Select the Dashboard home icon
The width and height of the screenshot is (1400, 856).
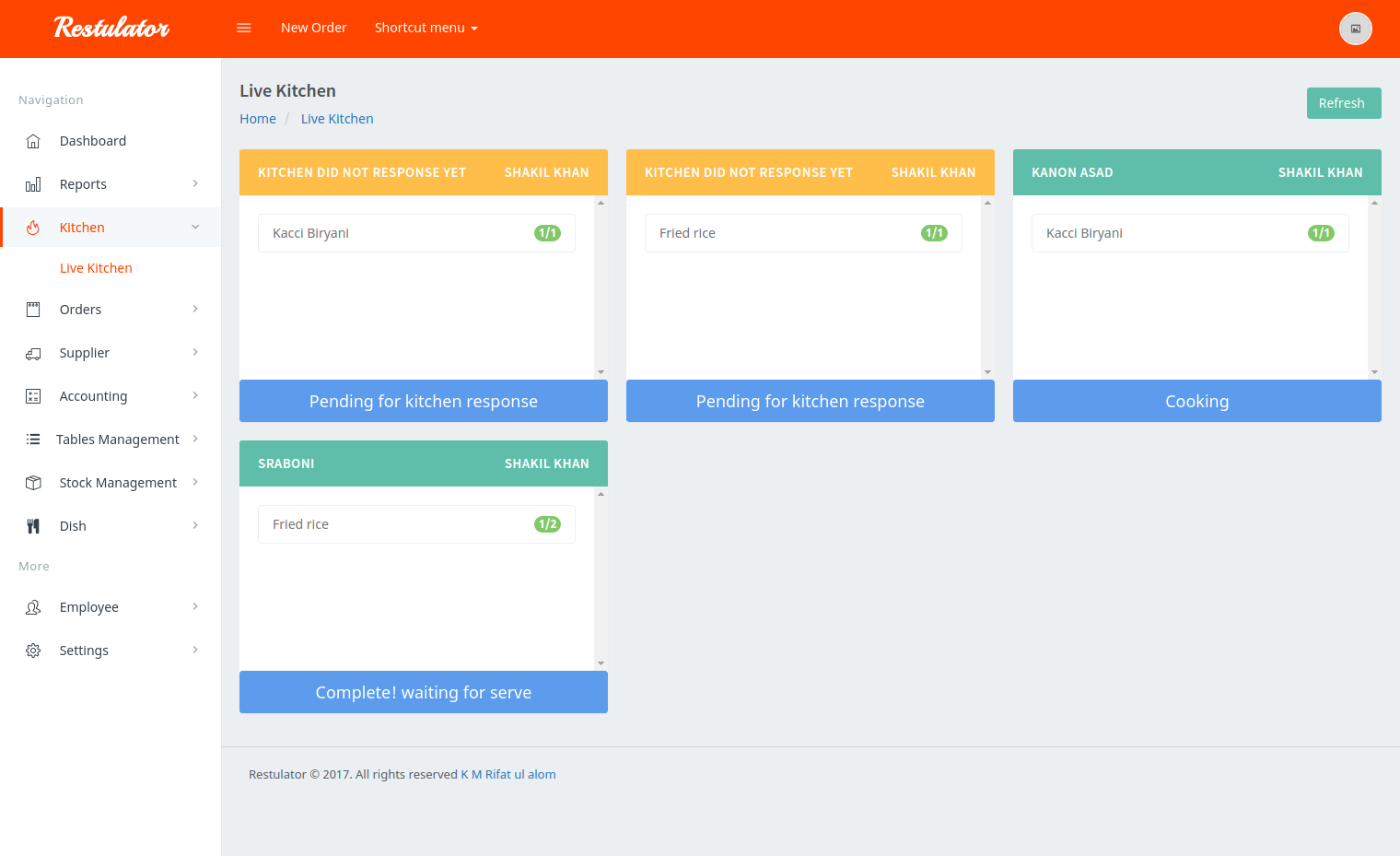coord(33,140)
